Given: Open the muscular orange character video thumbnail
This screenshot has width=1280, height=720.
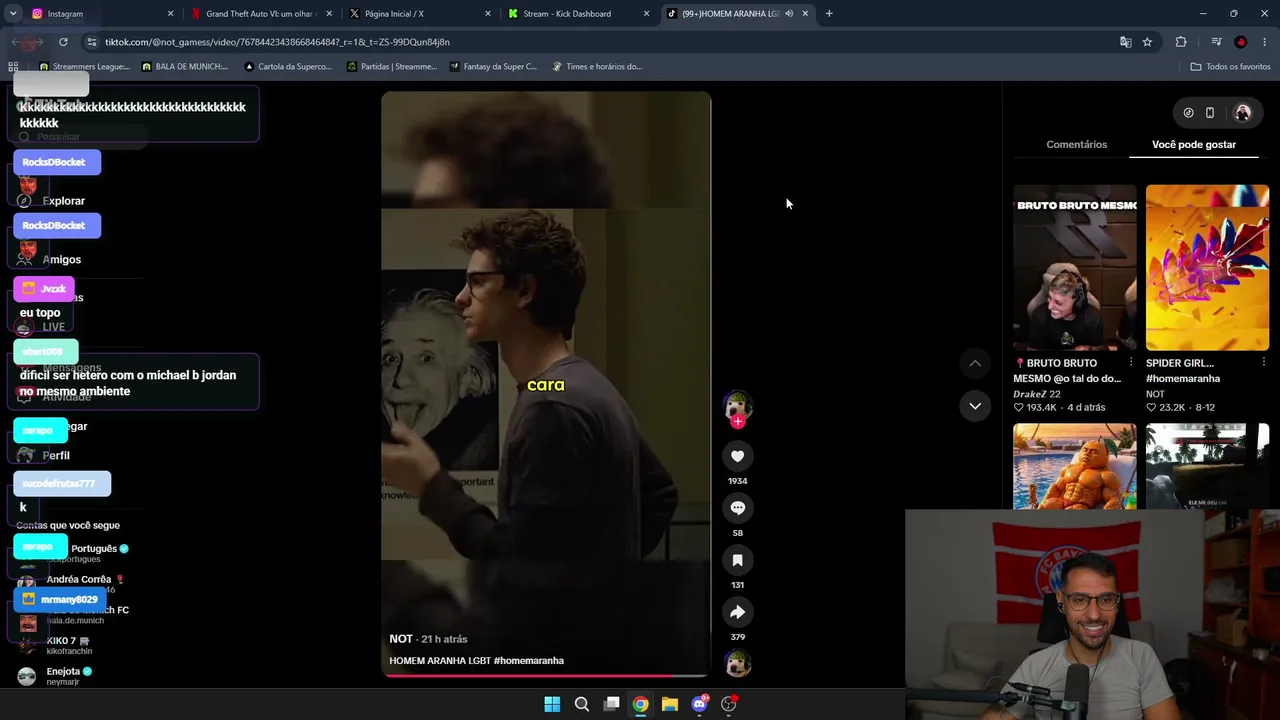Looking at the screenshot, I should coord(1074,466).
